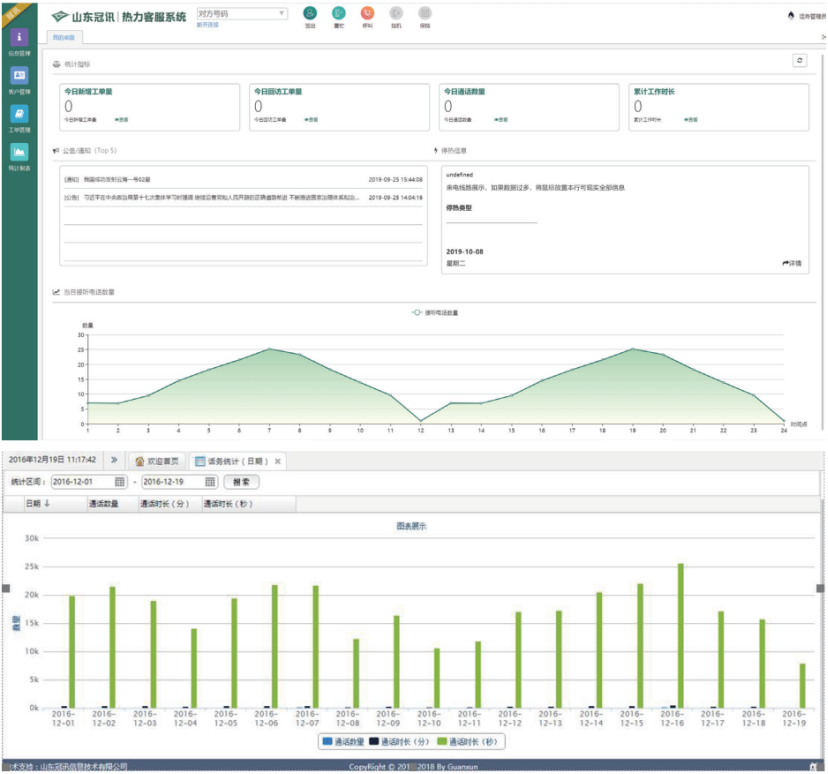Open 统计报表 sidebar icon
The image size is (828, 774).
(19, 152)
